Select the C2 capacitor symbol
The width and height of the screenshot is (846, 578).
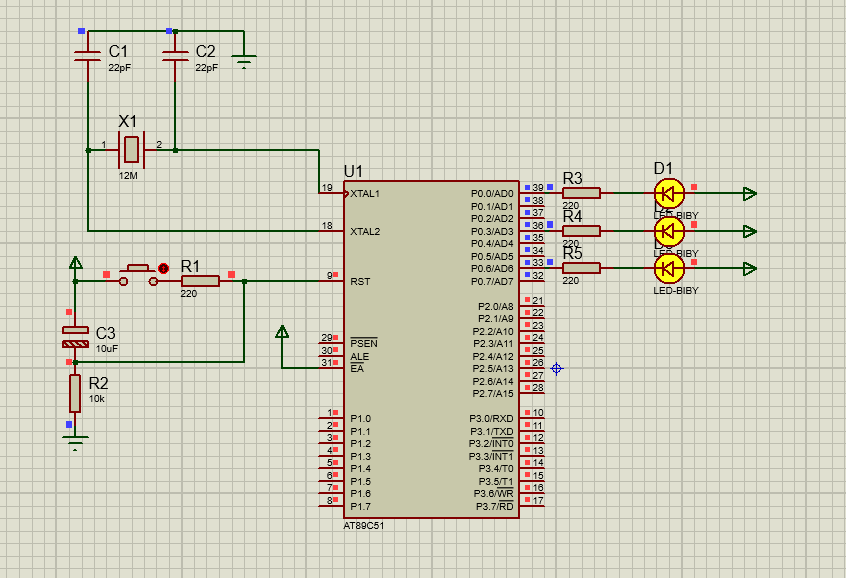click(175, 56)
